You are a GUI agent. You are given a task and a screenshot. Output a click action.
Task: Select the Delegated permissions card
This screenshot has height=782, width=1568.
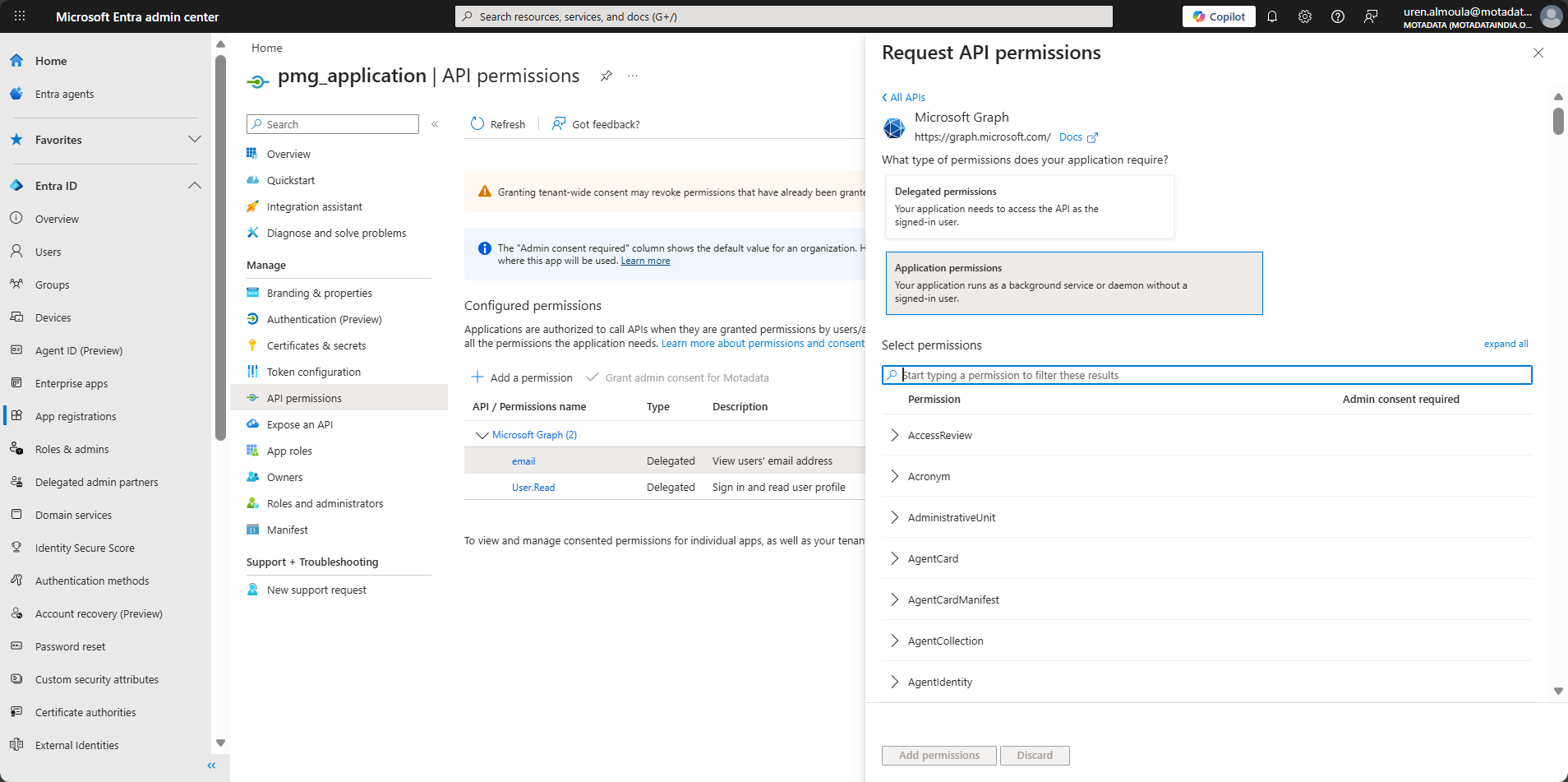coord(1029,207)
